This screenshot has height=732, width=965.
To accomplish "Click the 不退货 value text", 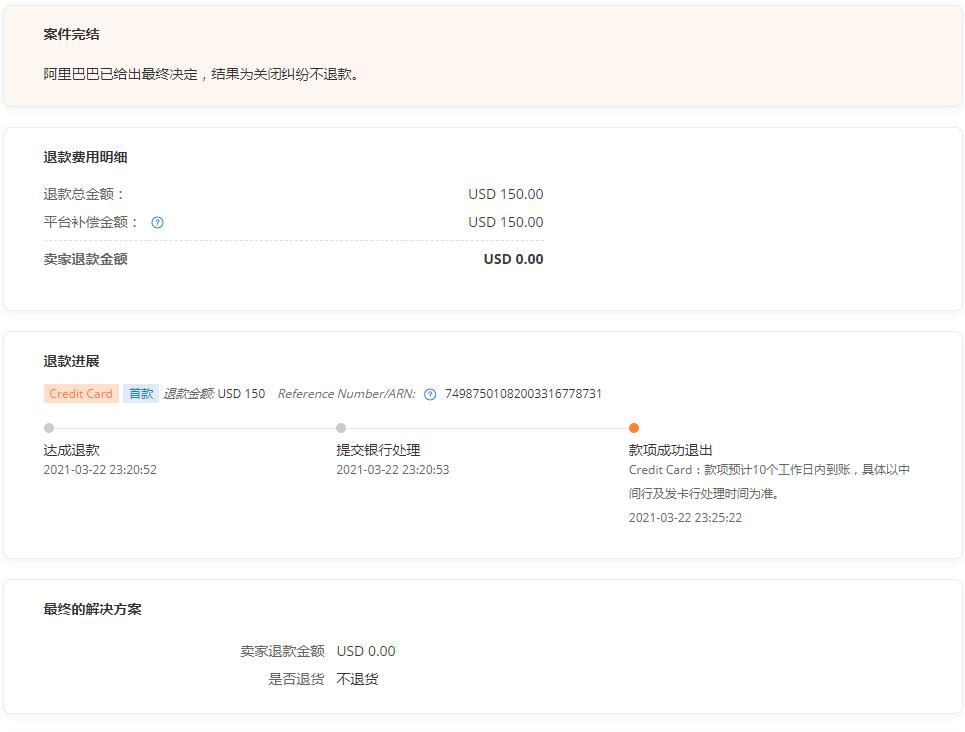I will pos(358,678).
